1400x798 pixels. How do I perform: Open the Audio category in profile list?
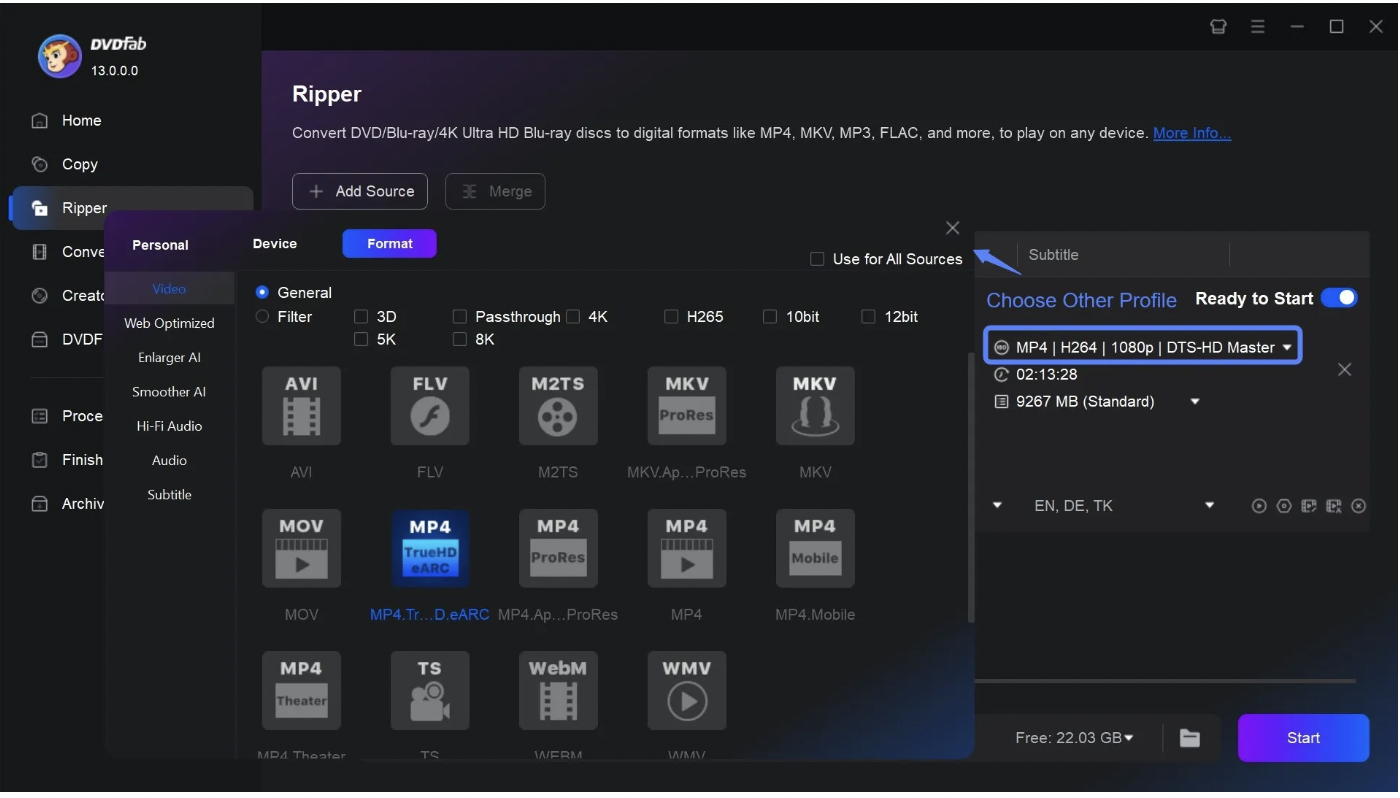coord(169,460)
